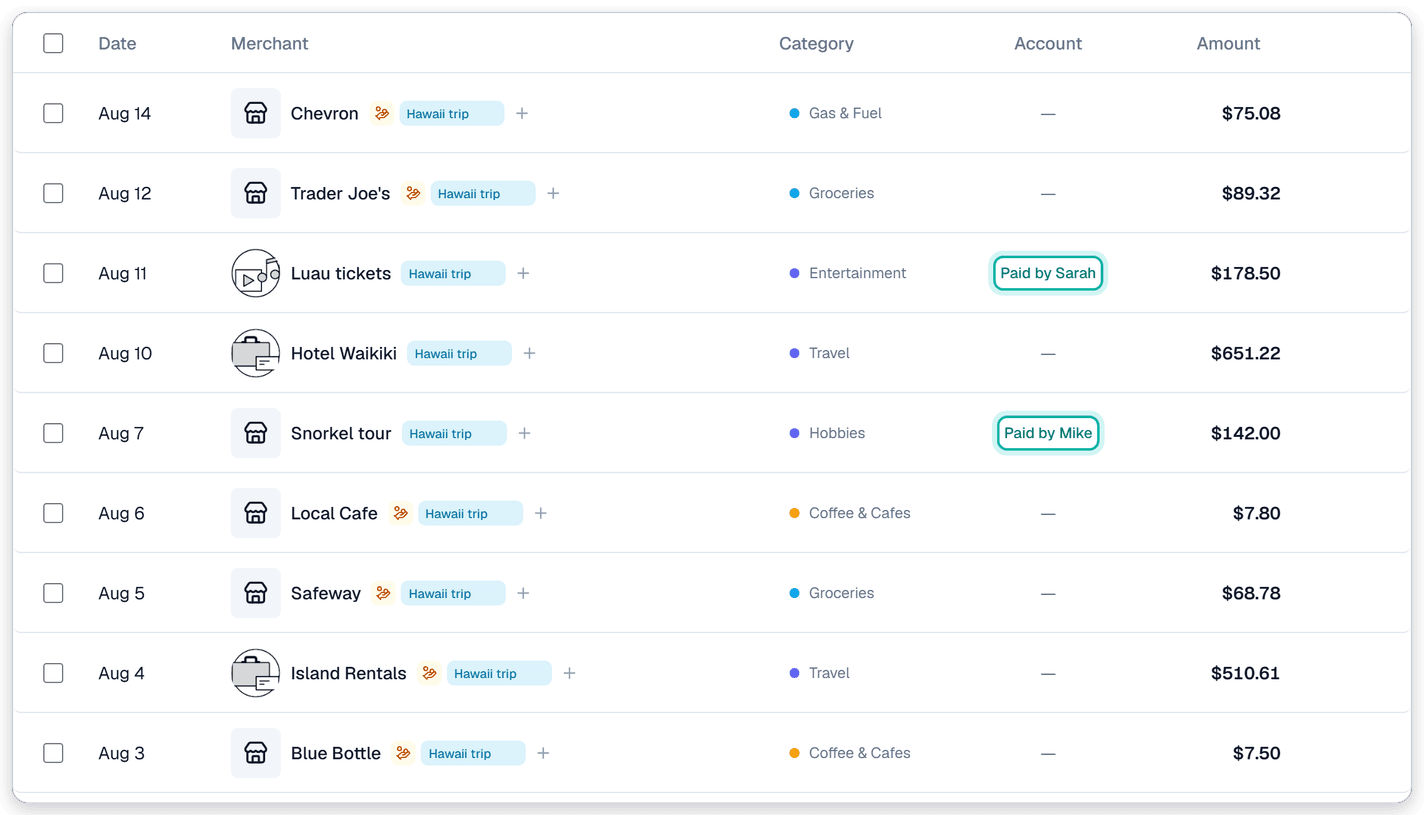Image resolution: width=1424 pixels, height=815 pixels.
Task: Open the Entertainment category selector
Action: coord(848,273)
